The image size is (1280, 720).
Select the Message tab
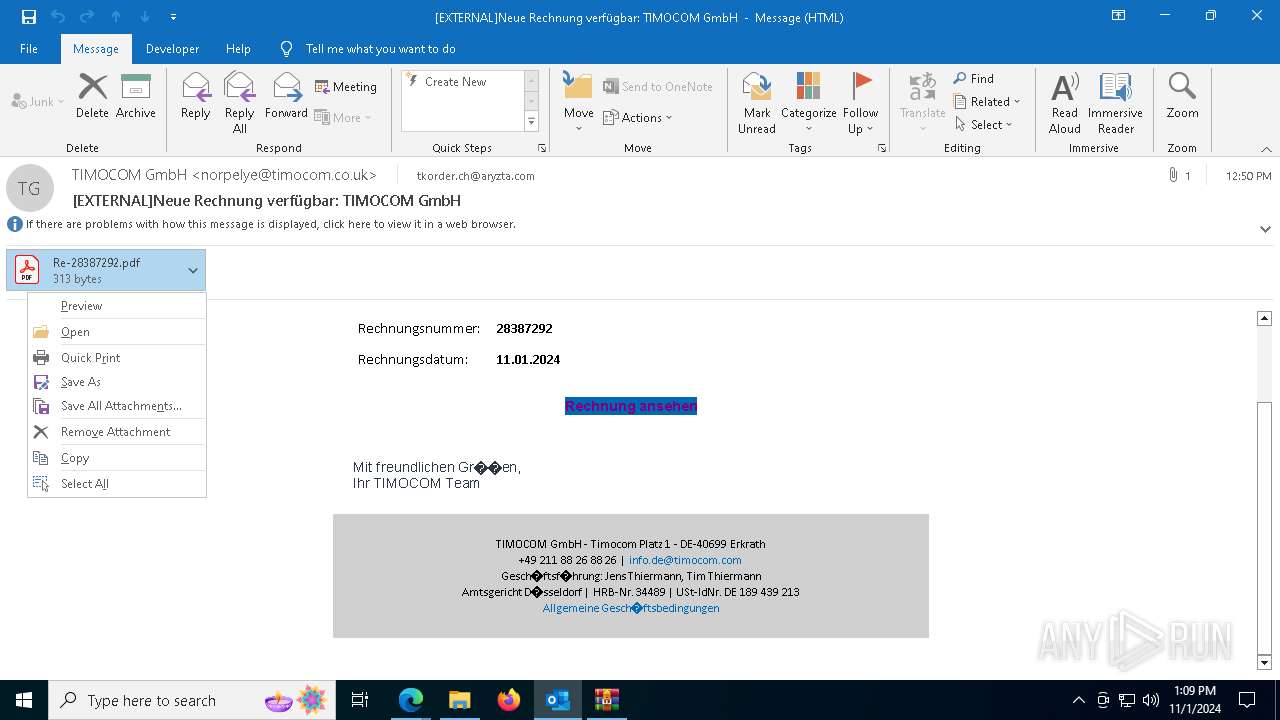96,48
